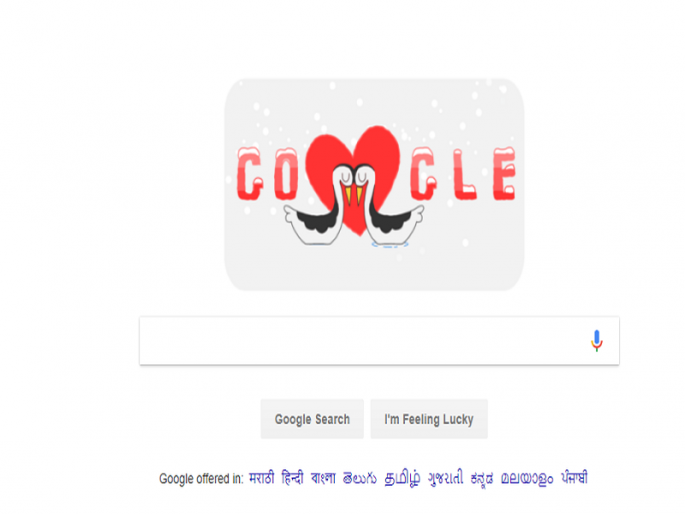Click the 'Google offered in:' label text

click(x=201, y=479)
